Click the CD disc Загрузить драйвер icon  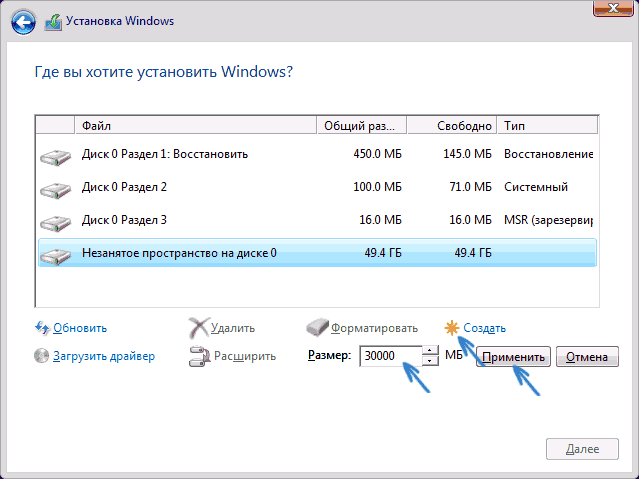click(x=42, y=356)
